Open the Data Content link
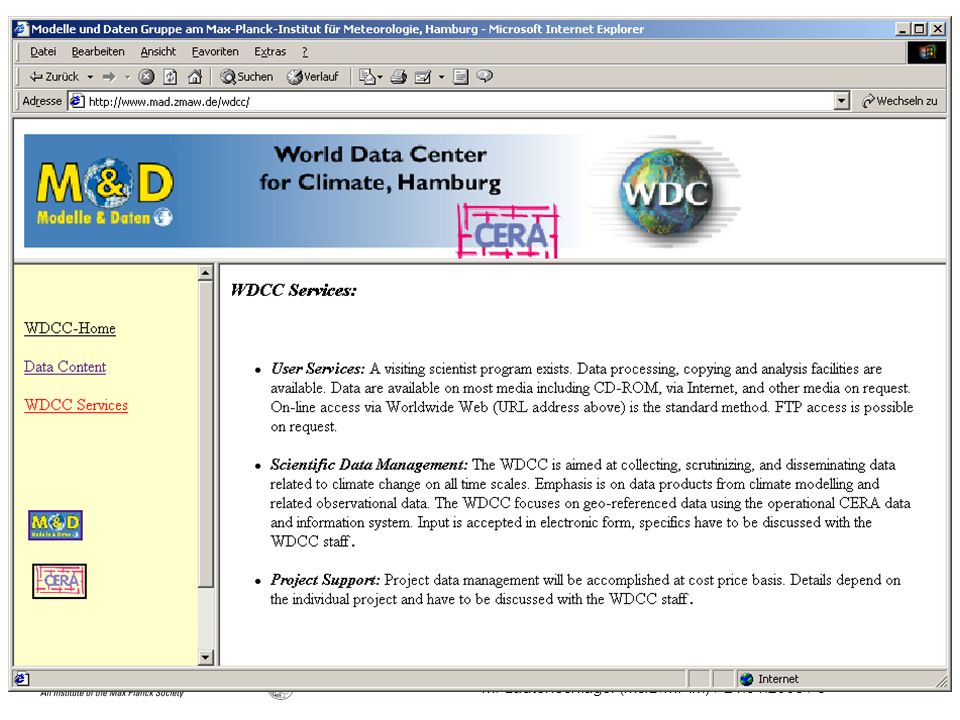The width and height of the screenshot is (960, 720). [x=65, y=367]
